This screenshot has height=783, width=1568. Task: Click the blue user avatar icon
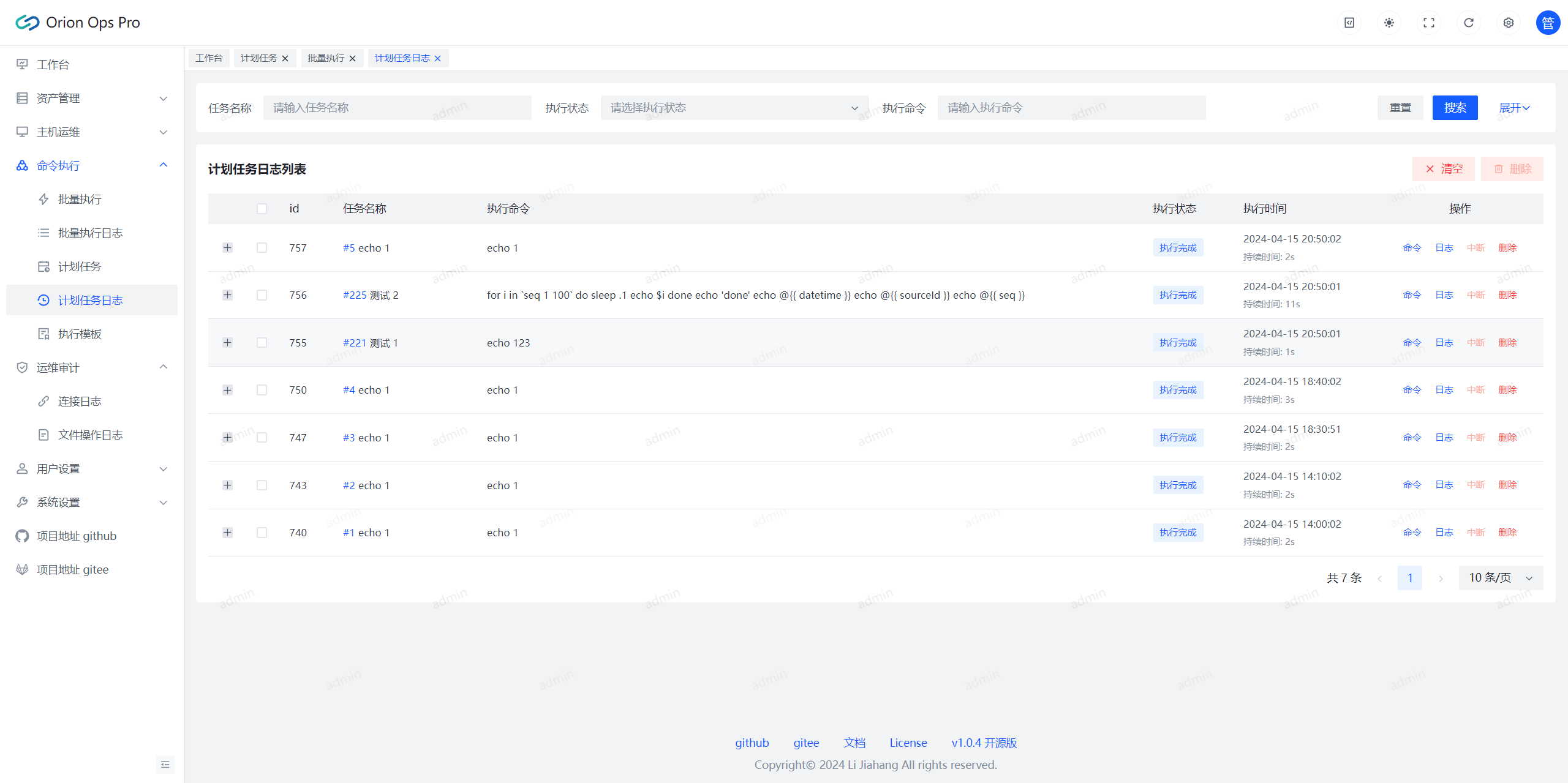coord(1547,23)
